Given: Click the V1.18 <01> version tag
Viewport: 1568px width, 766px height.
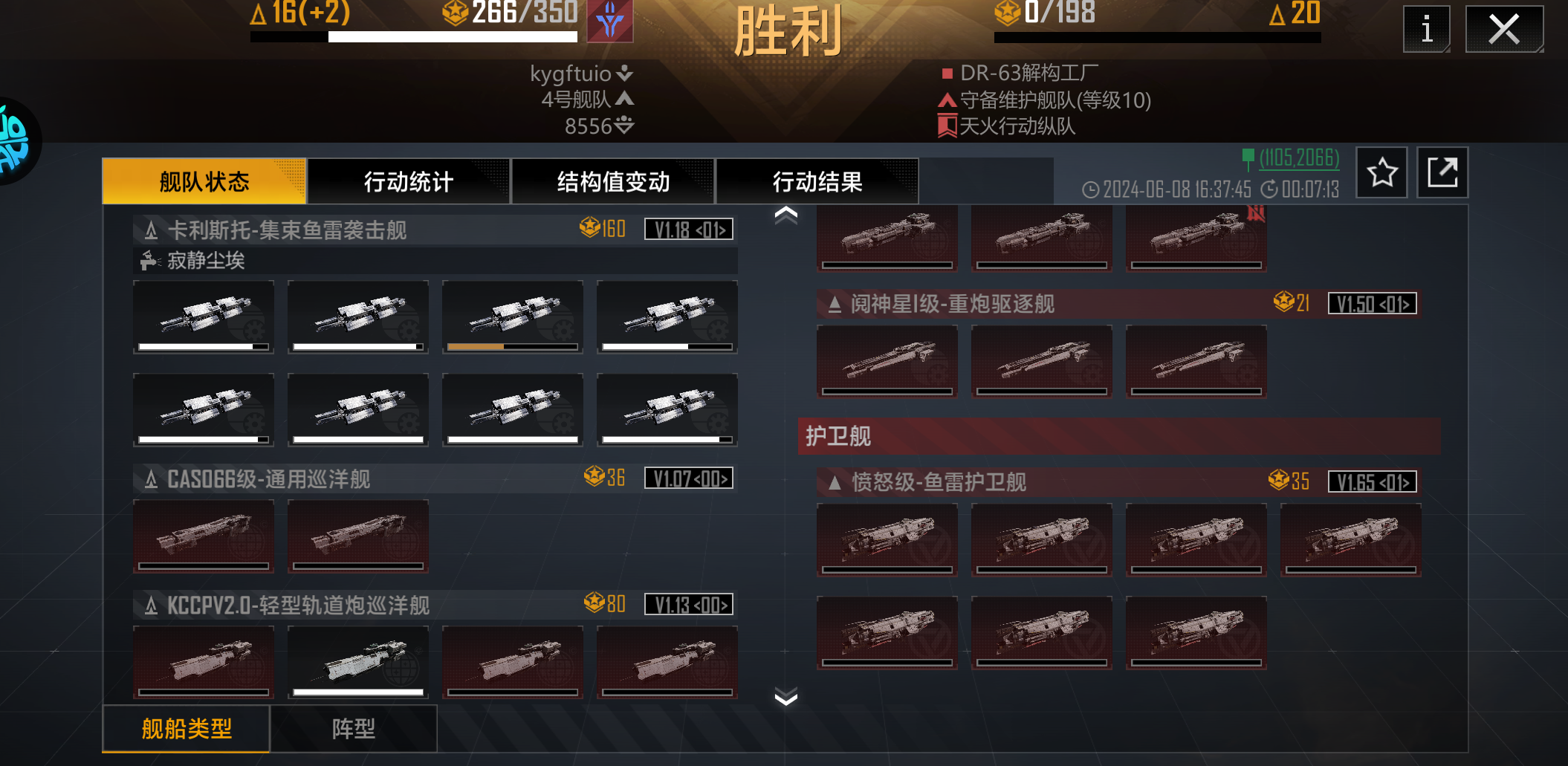Looking at the screenshot, I should pos(689,230).
